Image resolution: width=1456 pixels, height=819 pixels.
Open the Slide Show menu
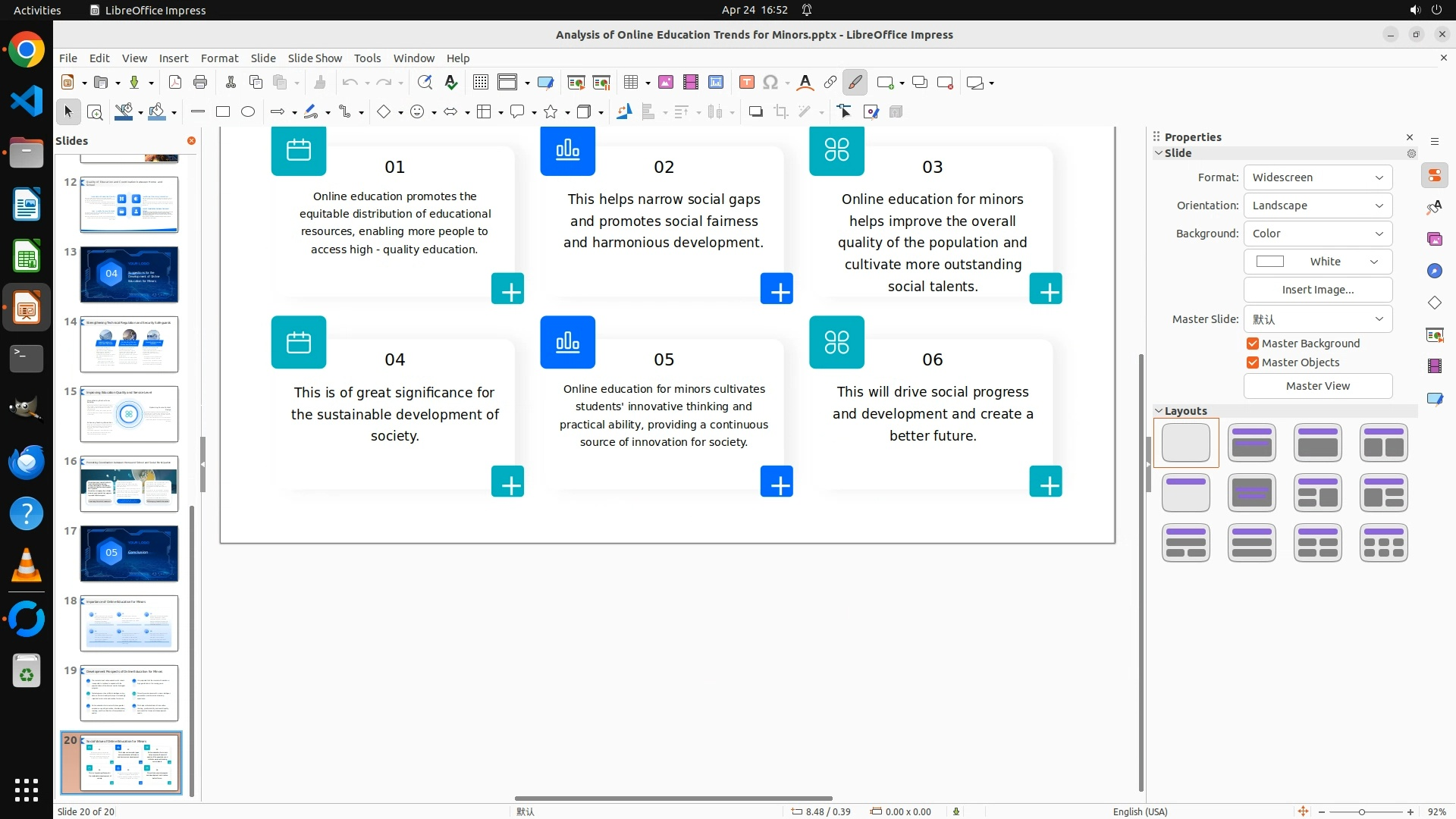[x=315, y=58]
